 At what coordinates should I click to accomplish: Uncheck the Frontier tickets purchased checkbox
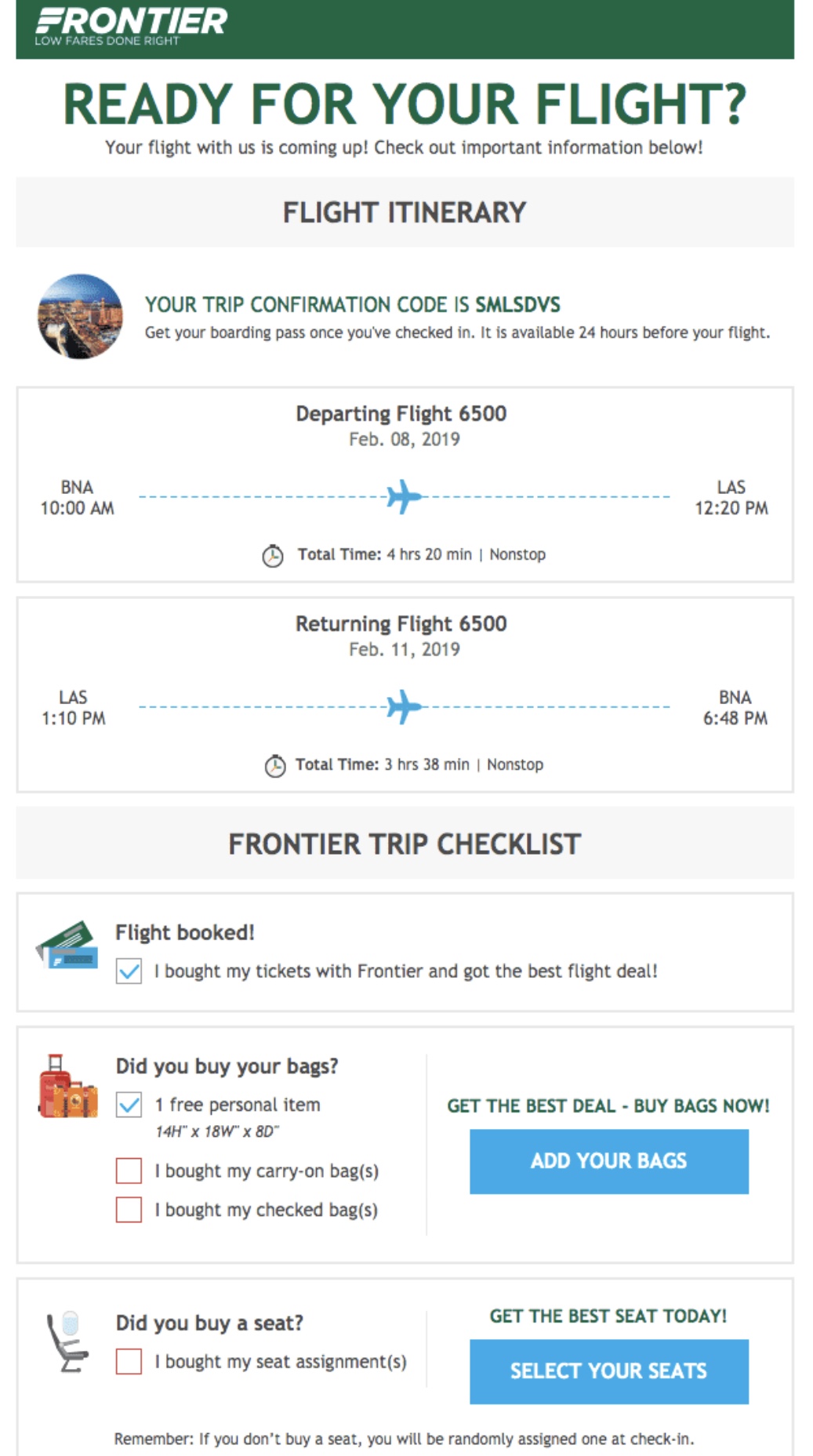127,972
